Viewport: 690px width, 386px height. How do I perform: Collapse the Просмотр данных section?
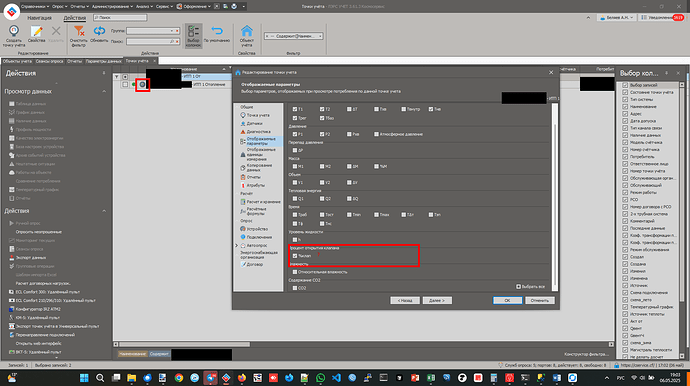click(x=104, y=92)
